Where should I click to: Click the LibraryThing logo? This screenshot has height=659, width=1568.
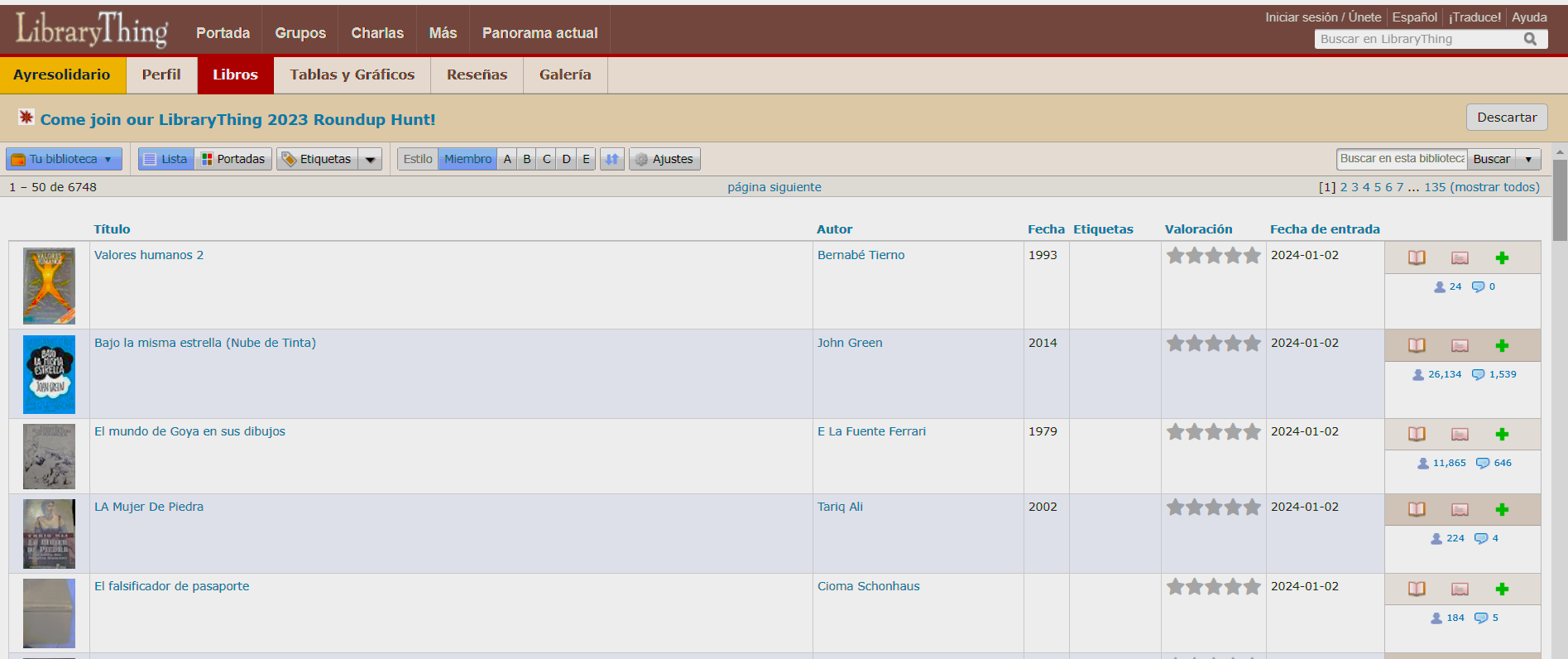click(x=92, y=30)
